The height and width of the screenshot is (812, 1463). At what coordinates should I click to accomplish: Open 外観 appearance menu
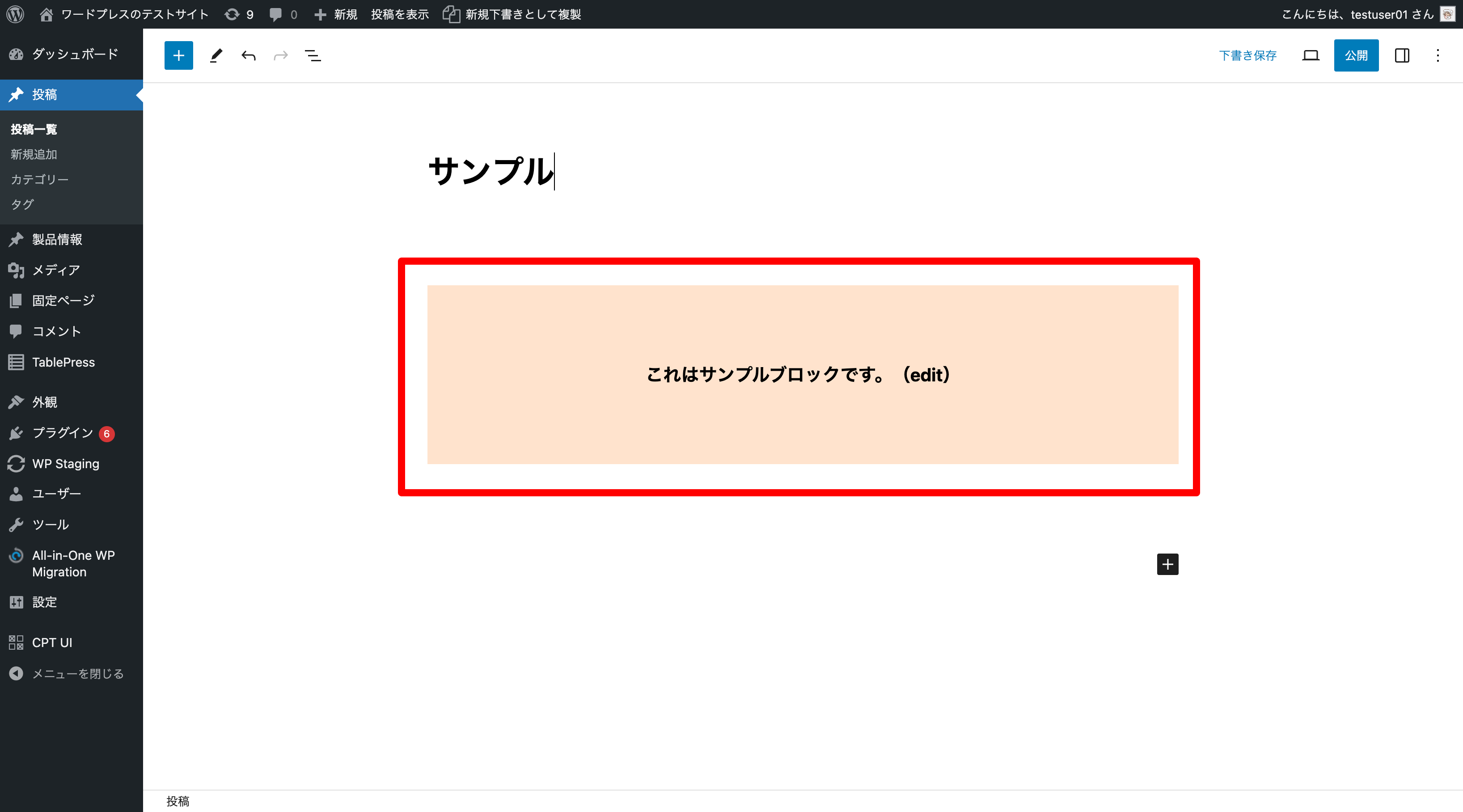pos(72,402)
